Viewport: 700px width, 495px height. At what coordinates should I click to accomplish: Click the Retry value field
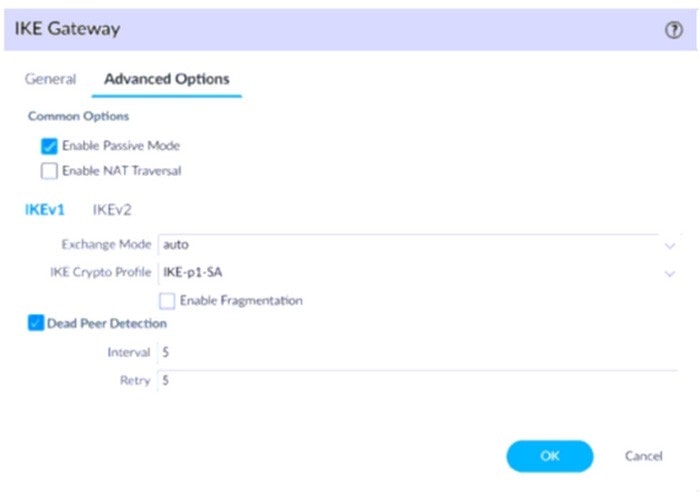coord(418,381)
